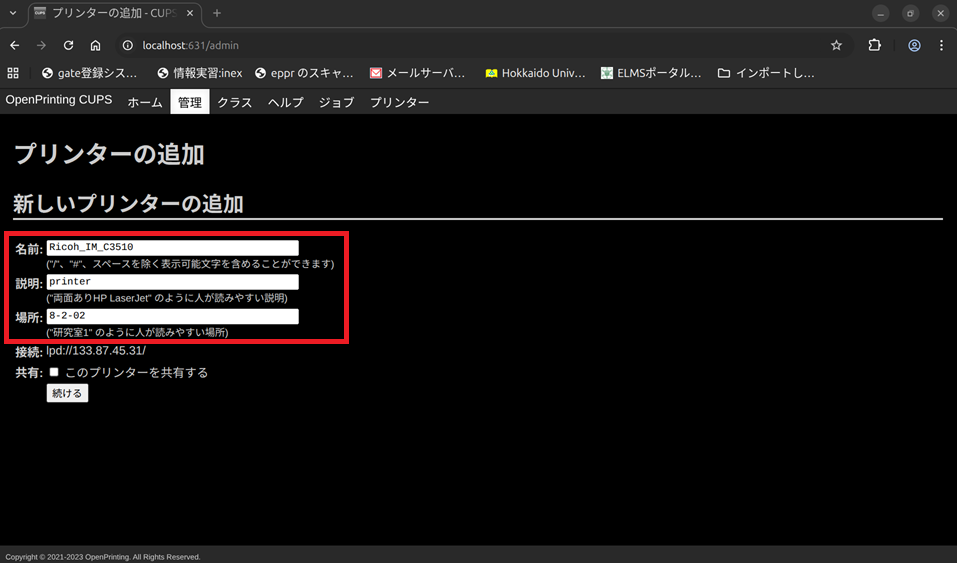Open the Chrome three-dot menu

click(941, 45)
